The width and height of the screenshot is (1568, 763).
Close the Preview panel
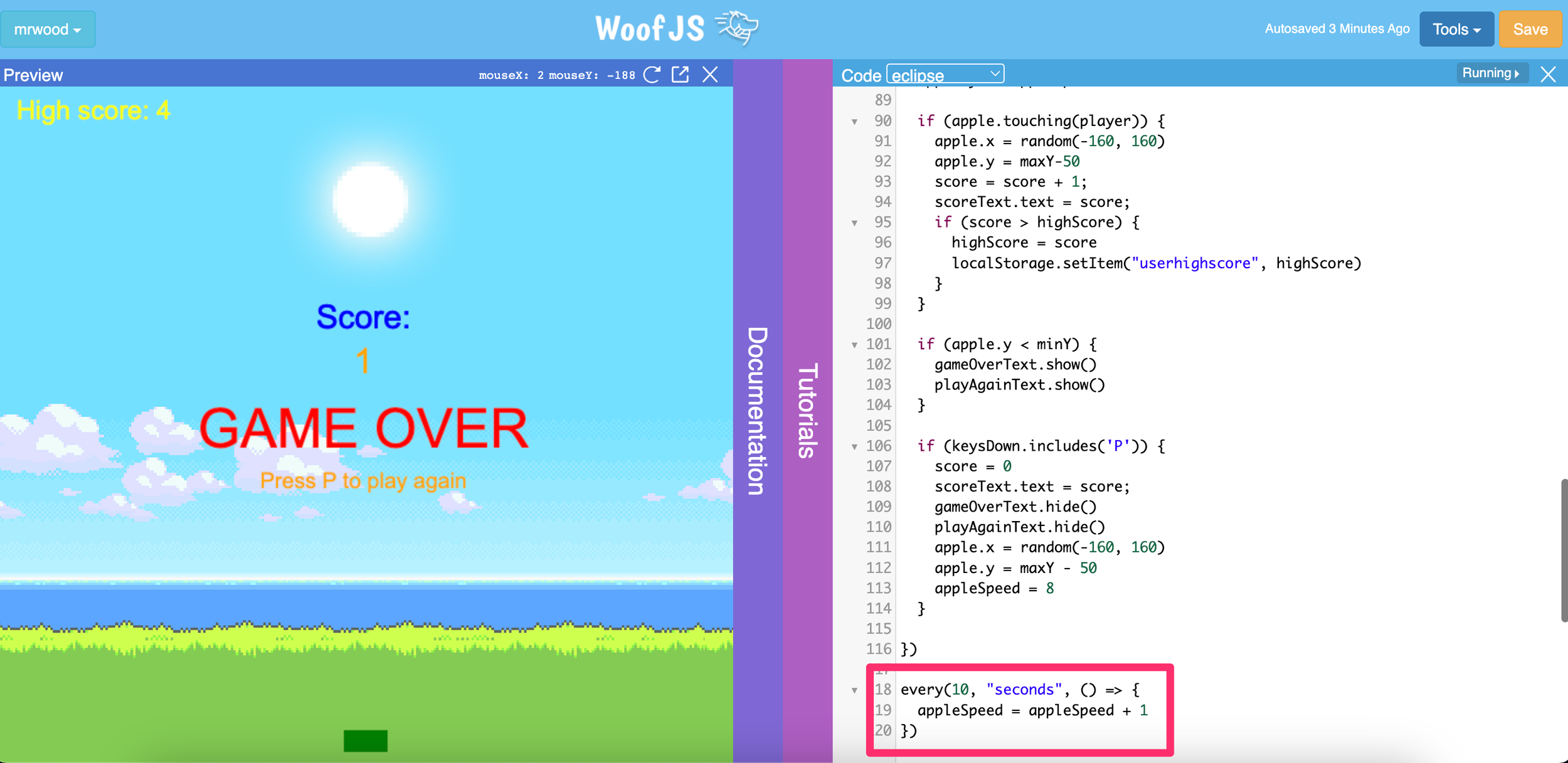coord(711,74)
